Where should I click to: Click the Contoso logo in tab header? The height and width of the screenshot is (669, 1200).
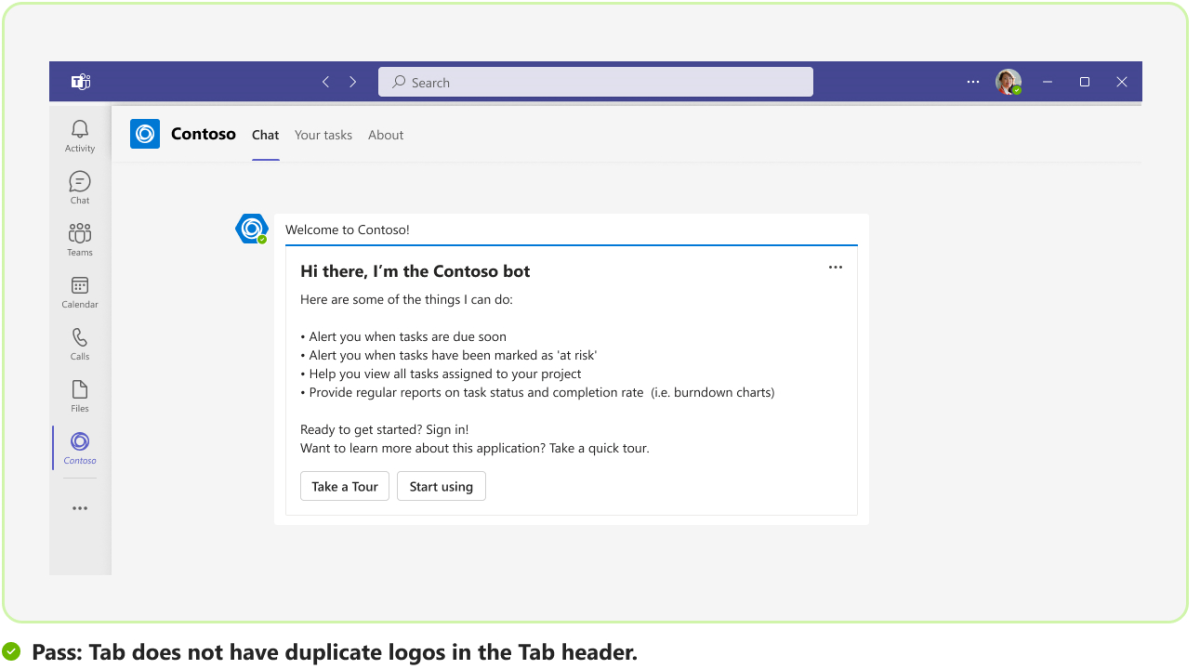coord(145,134)
